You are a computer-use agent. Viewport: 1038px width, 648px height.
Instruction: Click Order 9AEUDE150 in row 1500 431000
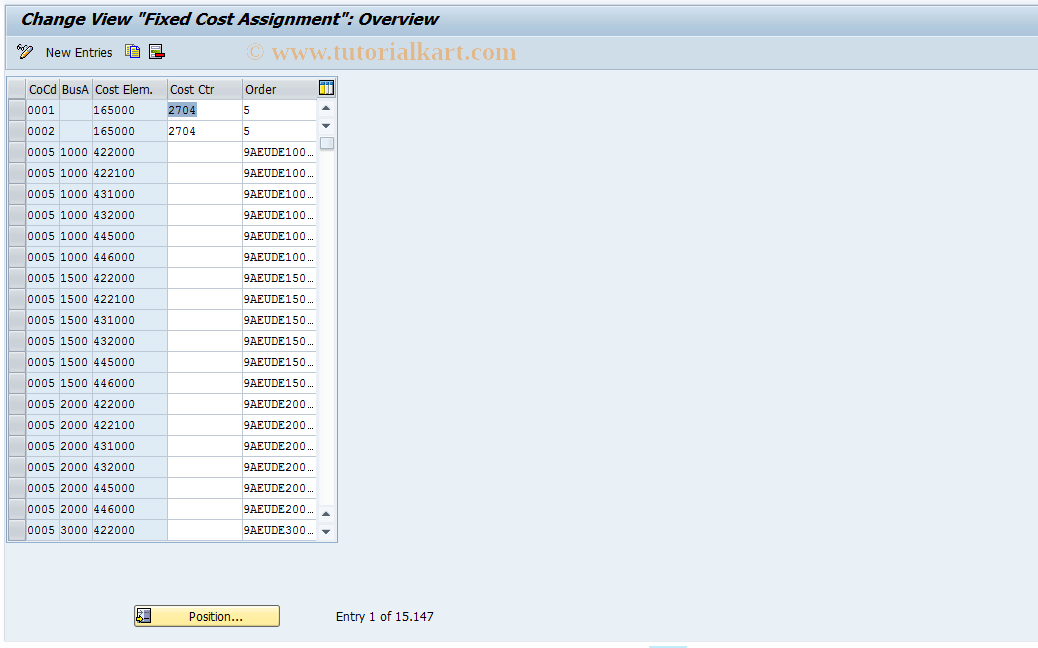click(279, 320)
